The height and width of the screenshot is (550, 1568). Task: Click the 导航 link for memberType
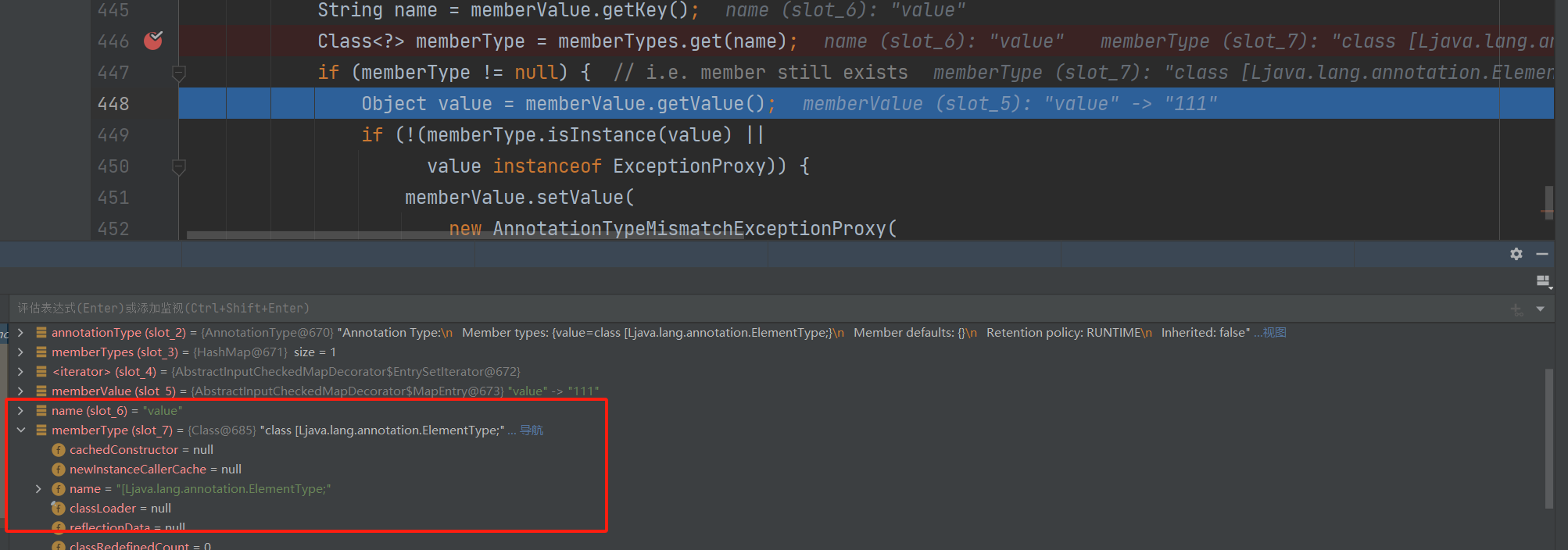(532, 430)
